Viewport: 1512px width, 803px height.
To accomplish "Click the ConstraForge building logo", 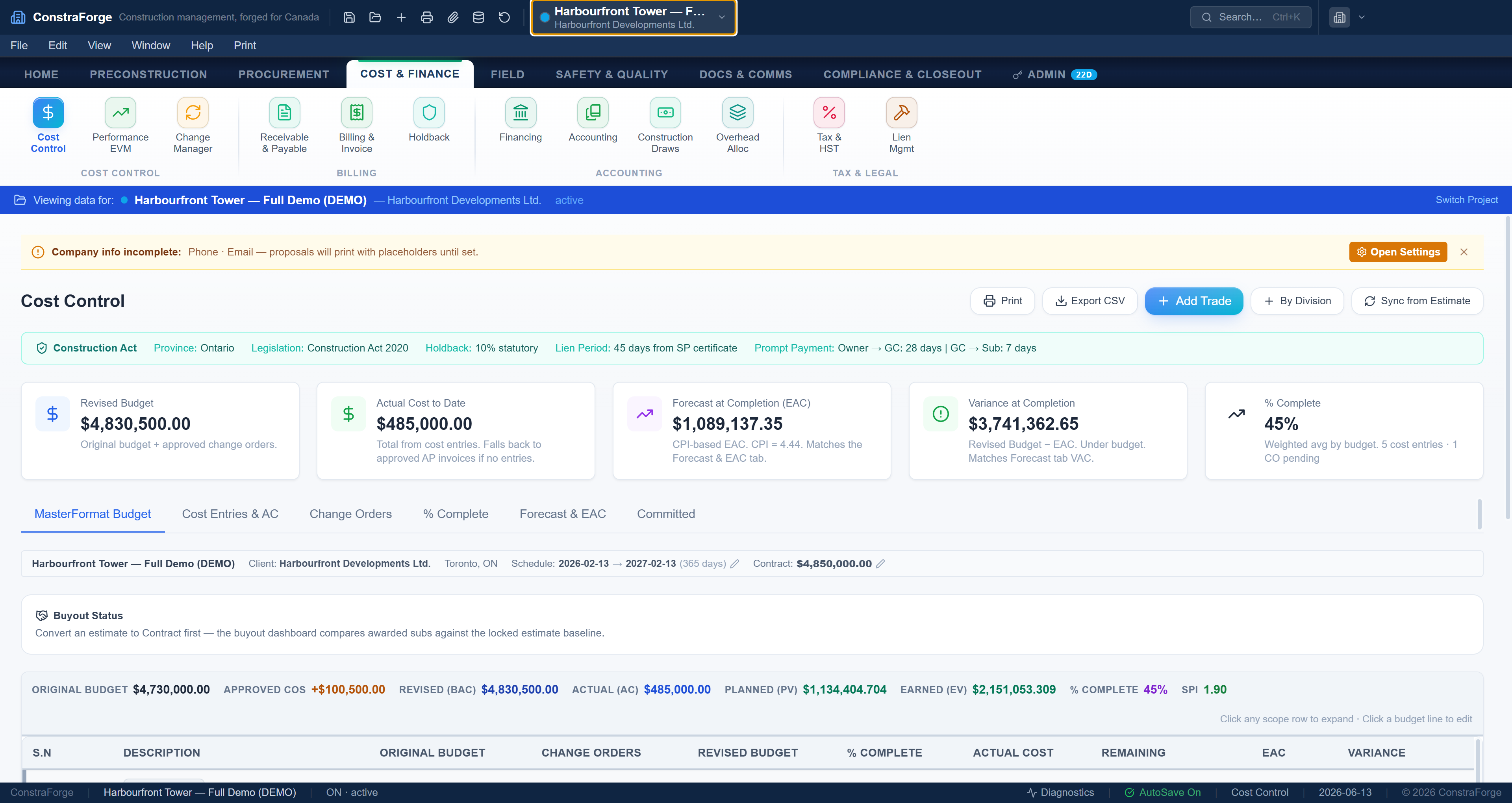I will point(18,17).
